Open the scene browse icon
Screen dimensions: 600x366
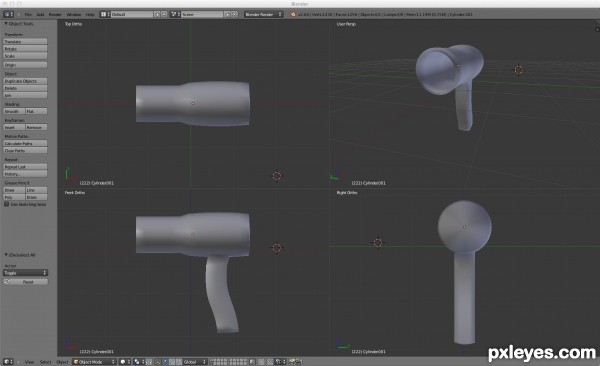coord(175,14)
